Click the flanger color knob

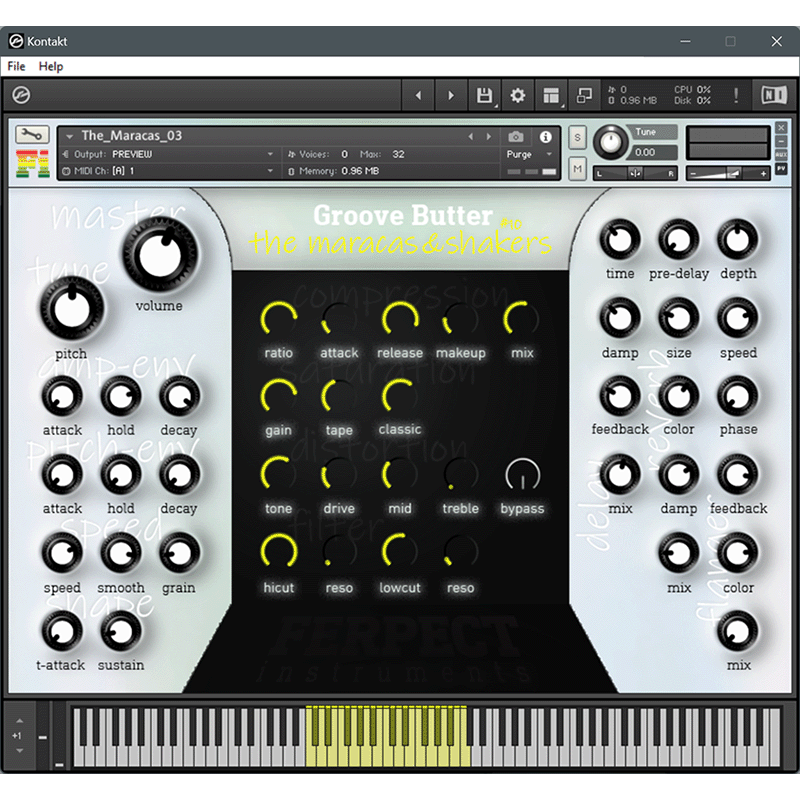point(738,554)
